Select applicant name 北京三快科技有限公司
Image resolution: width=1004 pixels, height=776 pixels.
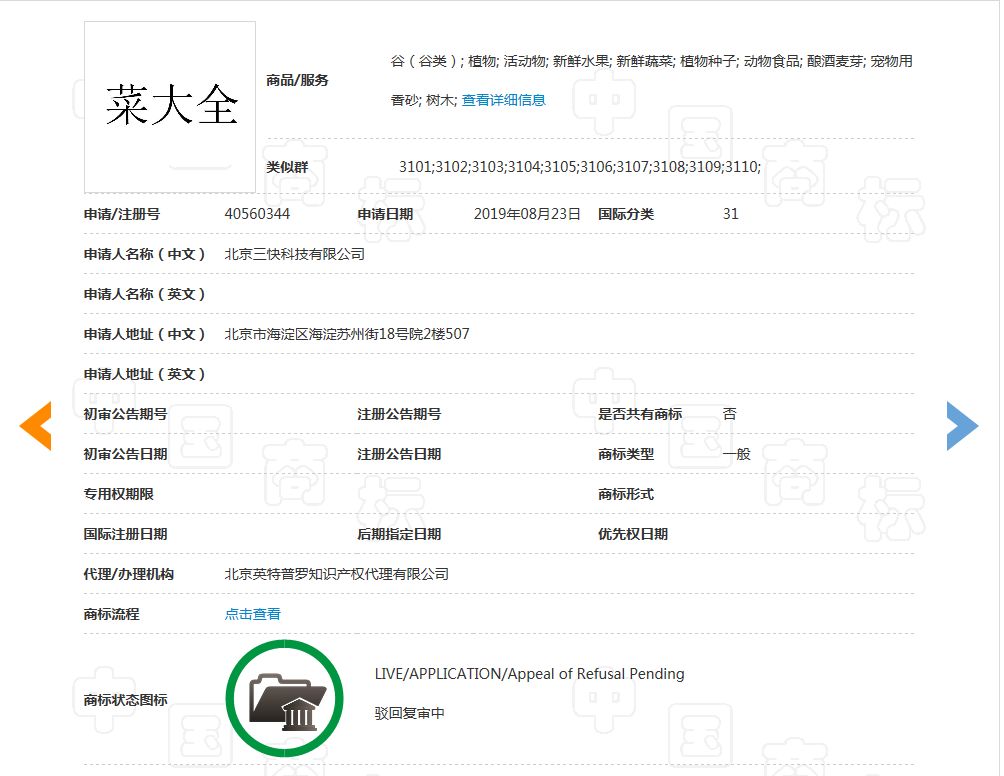tap(294, 254)
